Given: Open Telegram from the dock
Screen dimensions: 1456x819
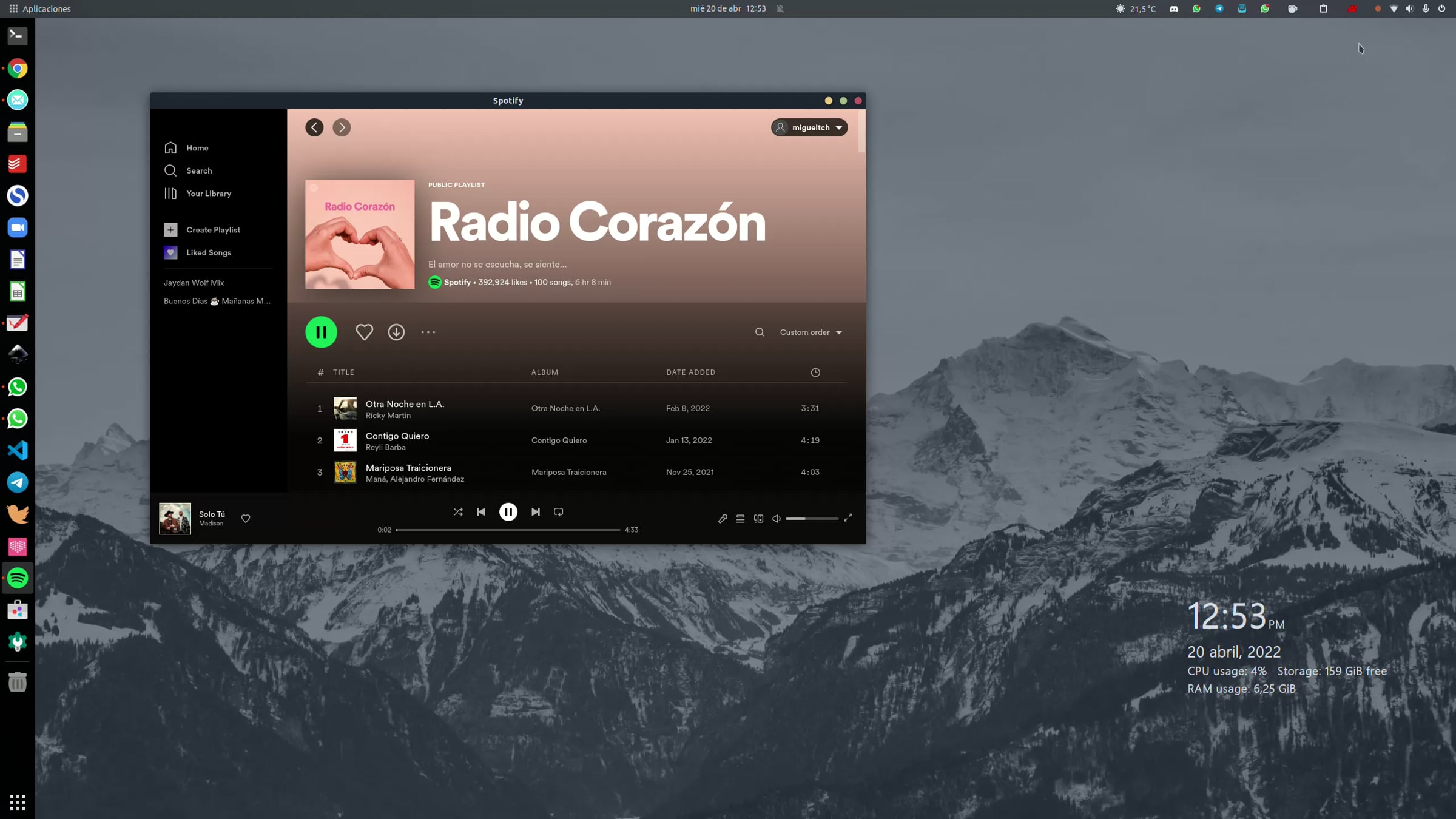Looking at the screenshot, I should (18, 483).
